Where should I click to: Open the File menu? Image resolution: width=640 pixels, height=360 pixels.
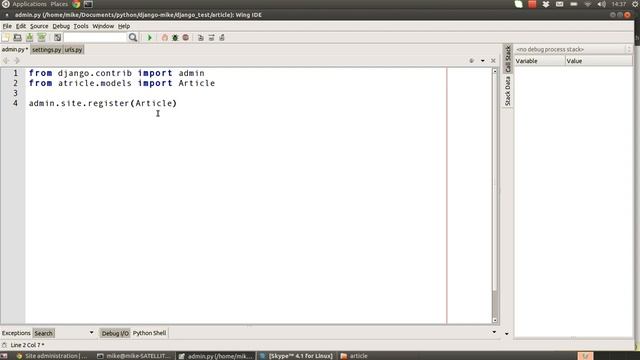coord(7,26)
